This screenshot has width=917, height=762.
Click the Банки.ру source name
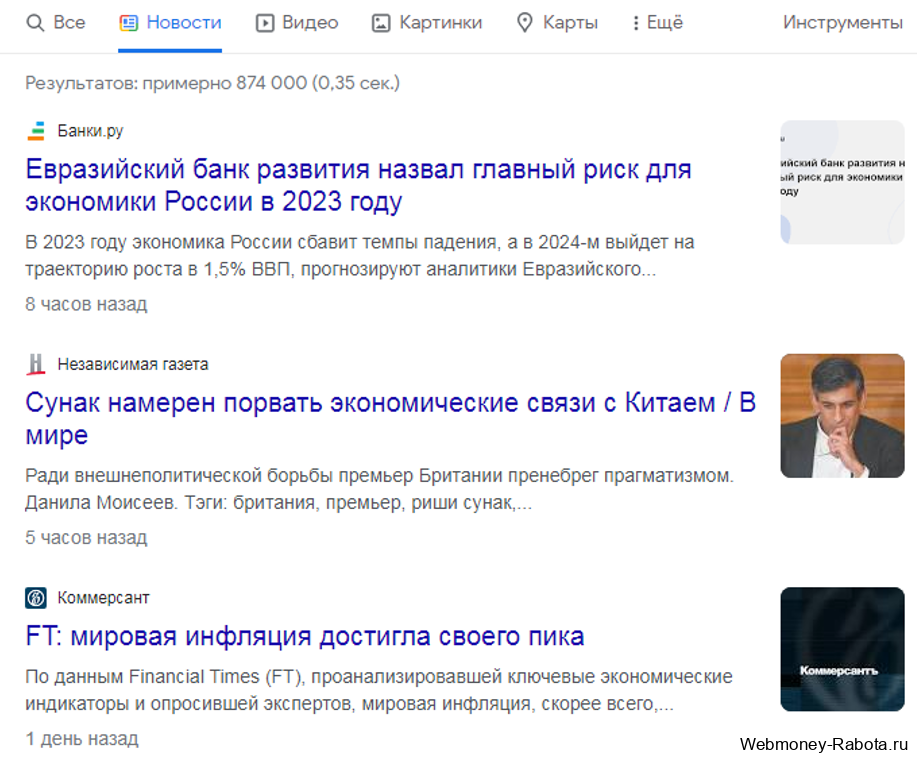90,131
